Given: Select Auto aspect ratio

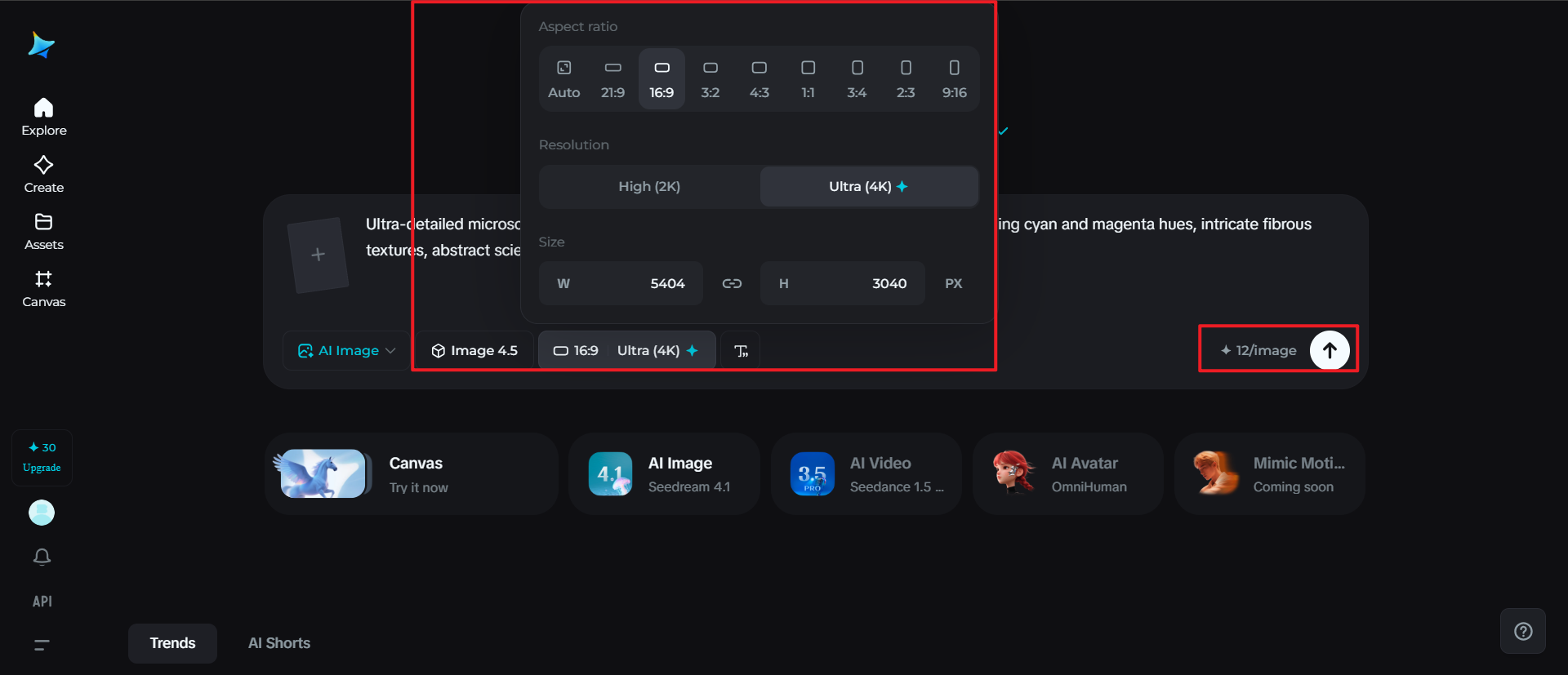Looking at the screenshot, I should coord(564,79).
